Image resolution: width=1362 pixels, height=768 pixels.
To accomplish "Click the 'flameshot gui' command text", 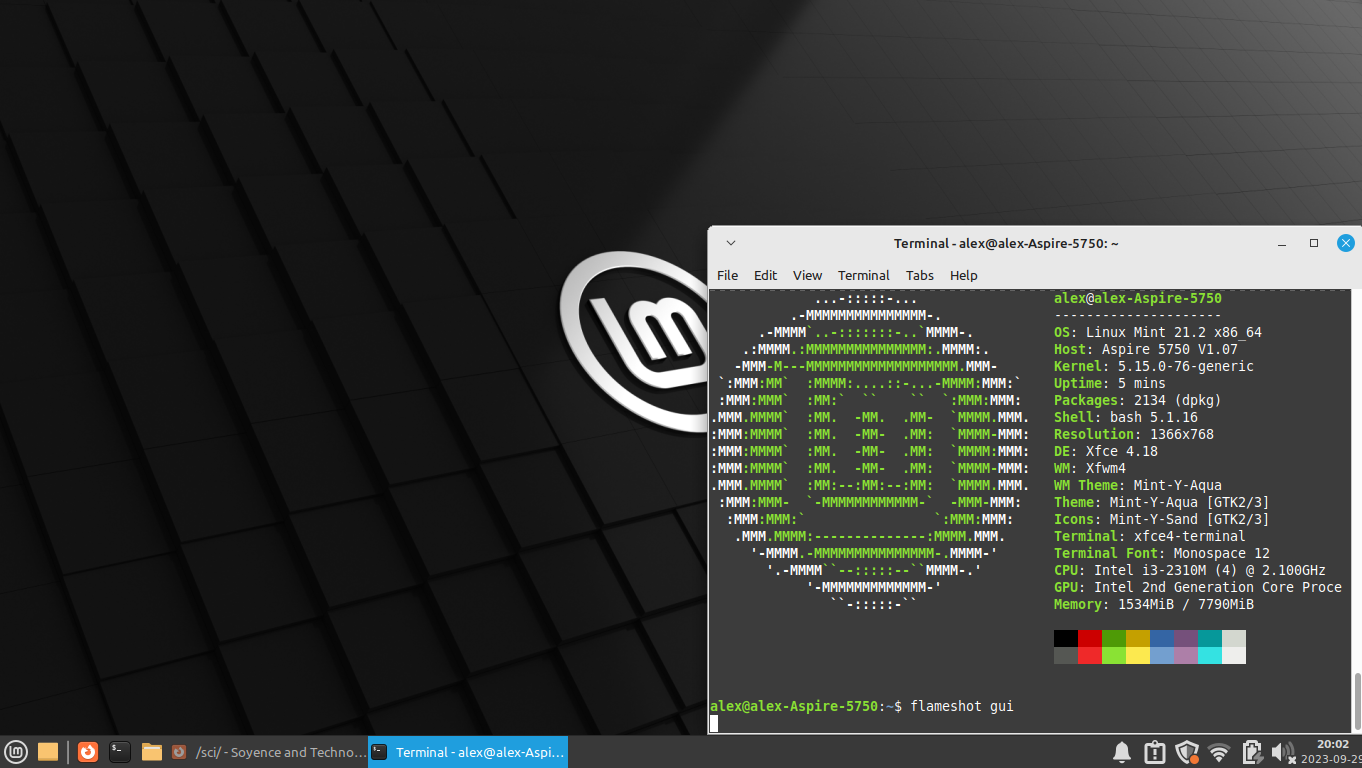I will [x=962, y=706].
